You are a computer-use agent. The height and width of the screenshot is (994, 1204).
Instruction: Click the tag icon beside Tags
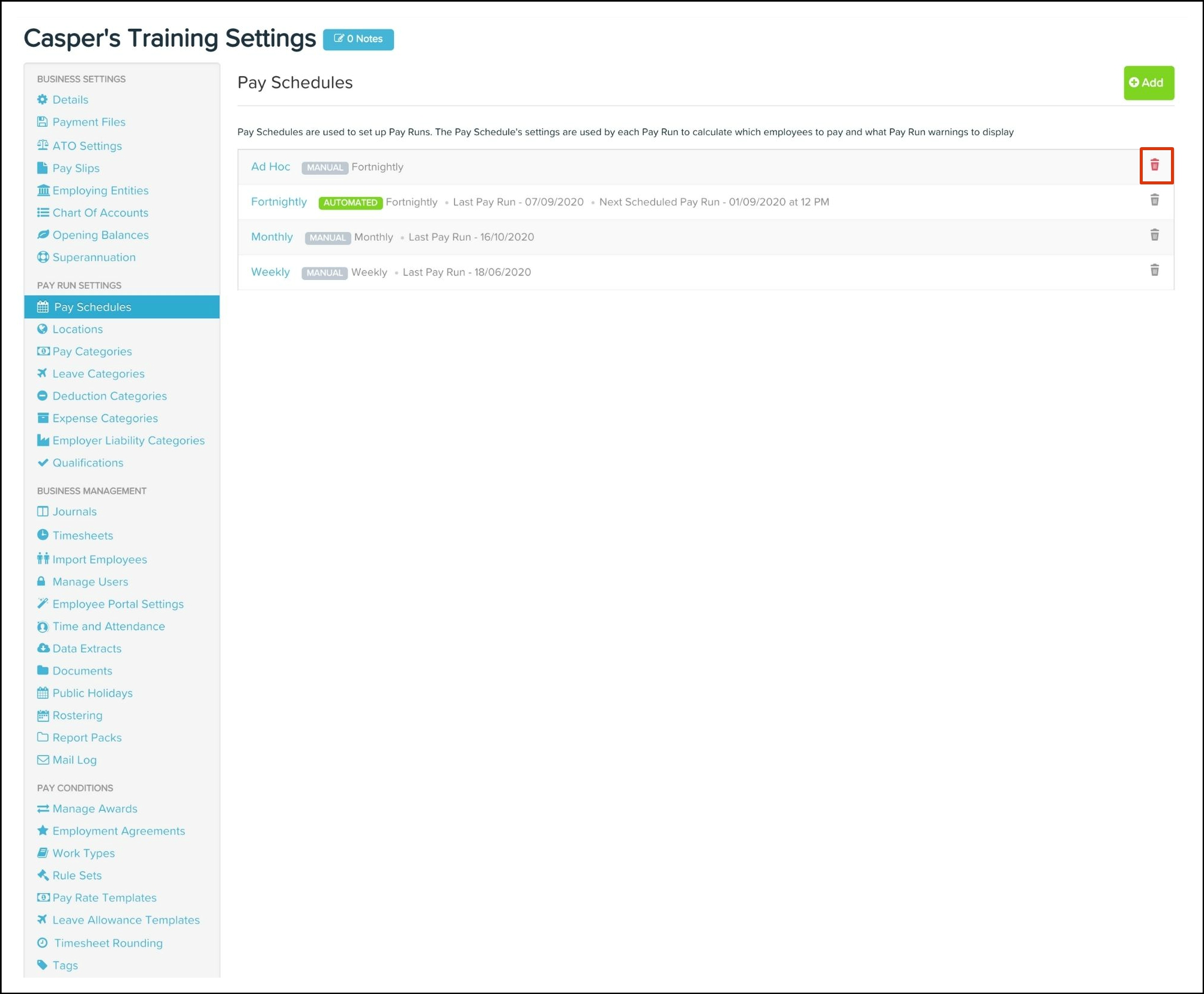pyautogui.click(x=42, y=965)
